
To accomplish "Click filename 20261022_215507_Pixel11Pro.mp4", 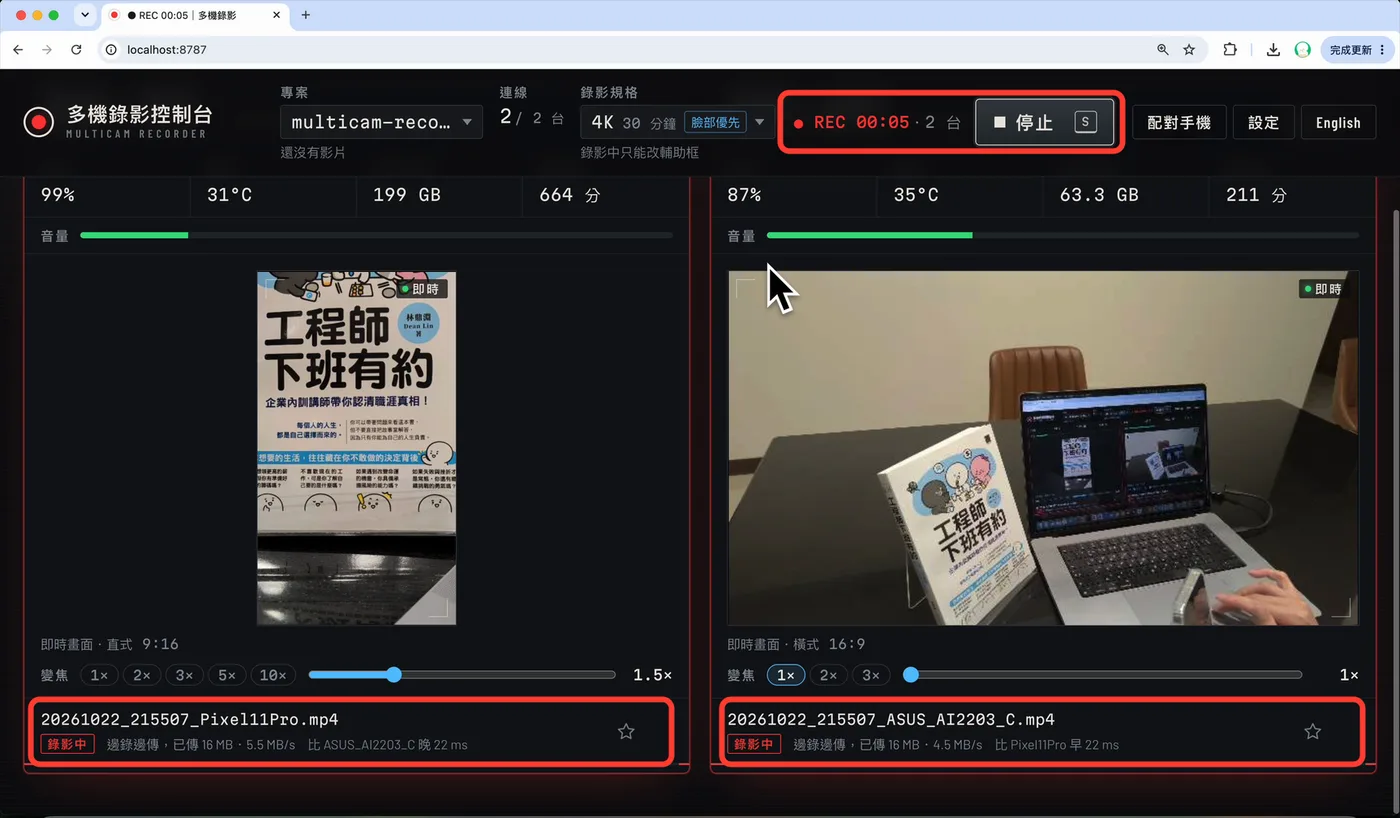I will 189,719.
